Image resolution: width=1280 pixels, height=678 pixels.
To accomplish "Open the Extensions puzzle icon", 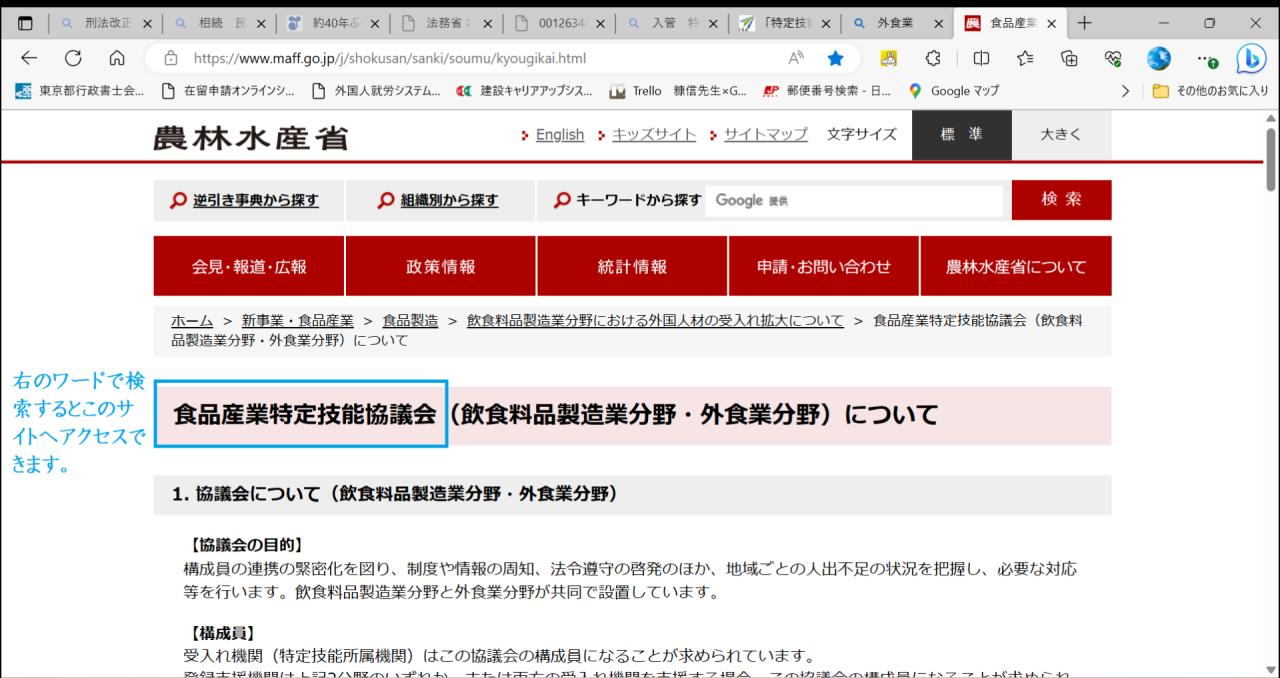I will point(933,58).
